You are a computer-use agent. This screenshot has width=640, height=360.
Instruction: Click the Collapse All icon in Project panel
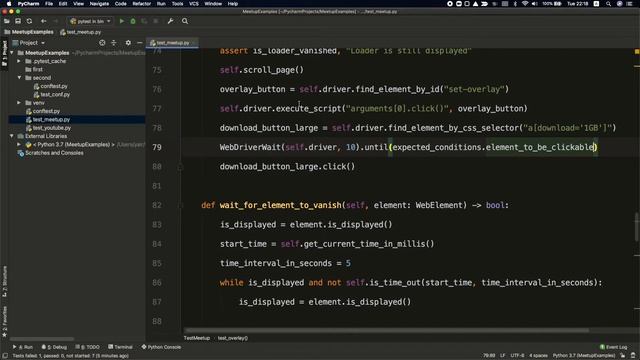click(x=114, y=42)
